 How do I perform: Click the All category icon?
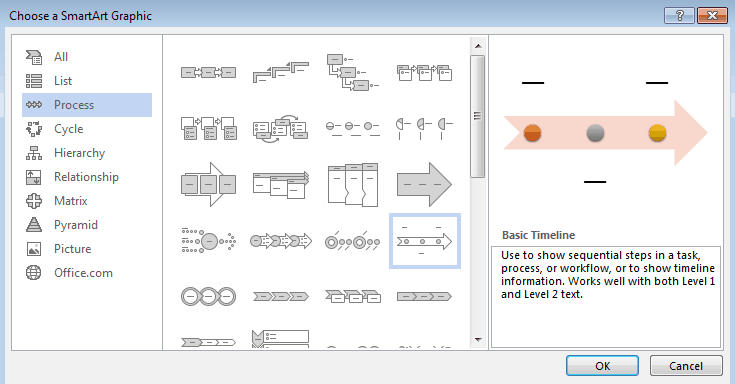(34, 57)
